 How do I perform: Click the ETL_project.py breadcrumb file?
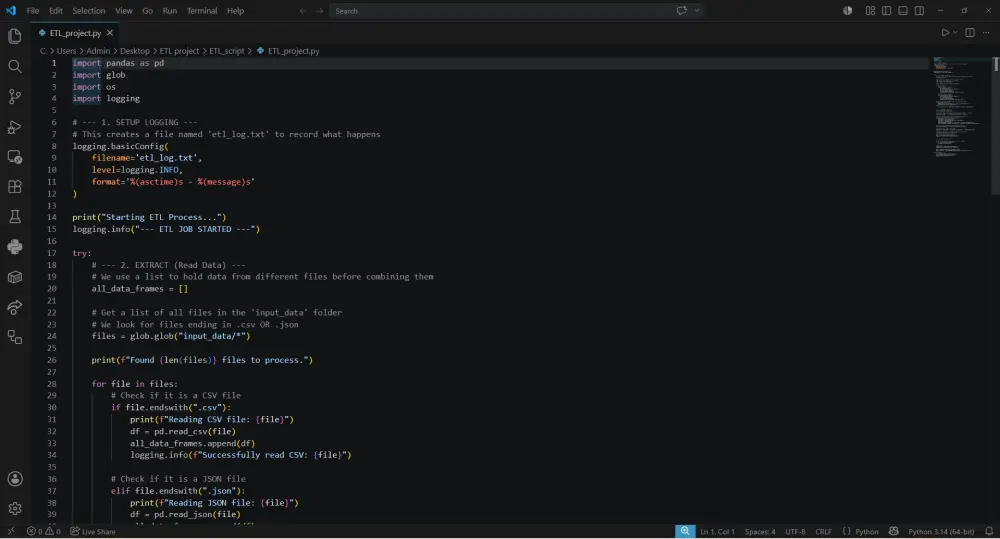coord(293,50)
